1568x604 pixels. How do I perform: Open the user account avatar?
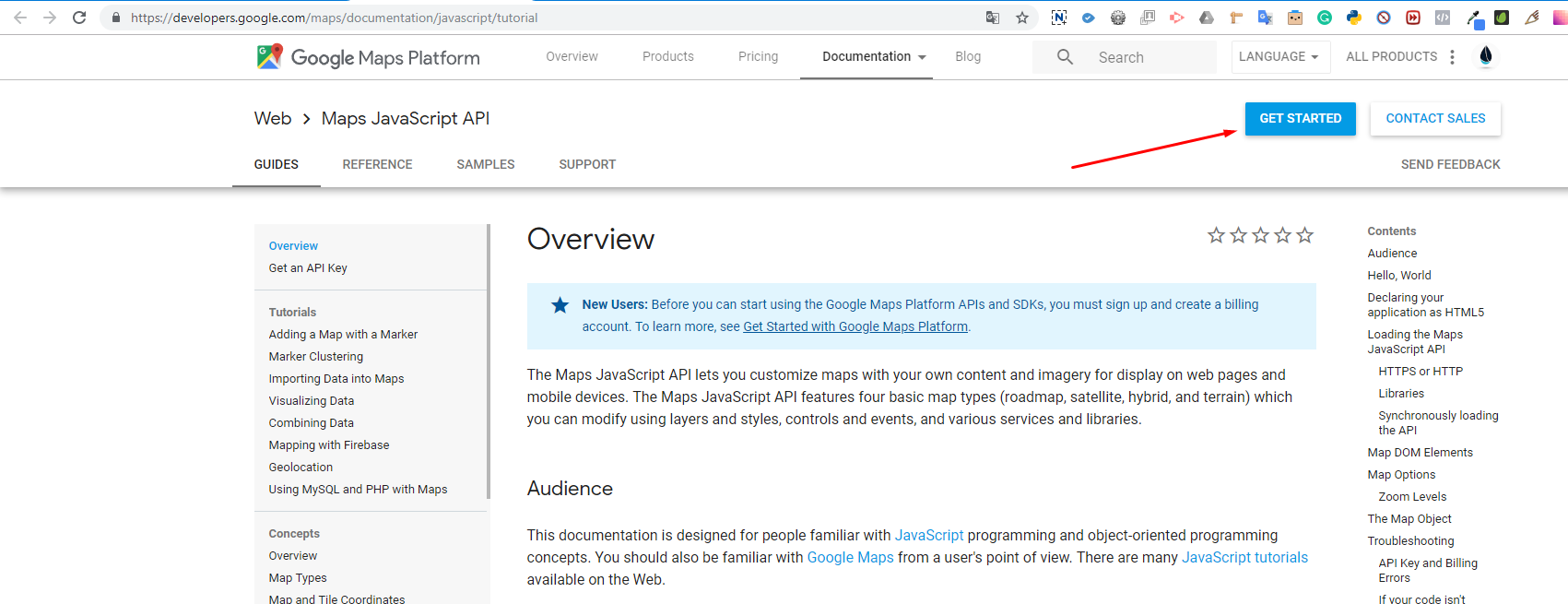point(1486,57)
